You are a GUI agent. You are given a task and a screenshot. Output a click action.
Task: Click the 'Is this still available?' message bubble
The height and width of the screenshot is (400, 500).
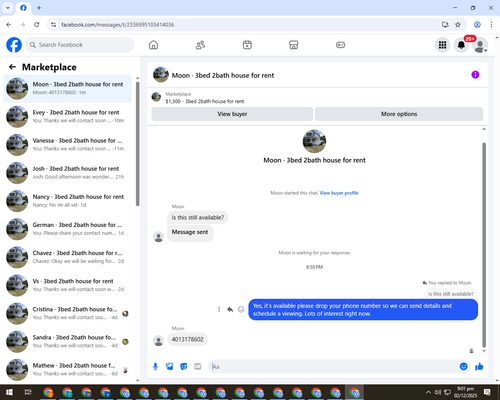pyautogui.click(x=198, y=217)
